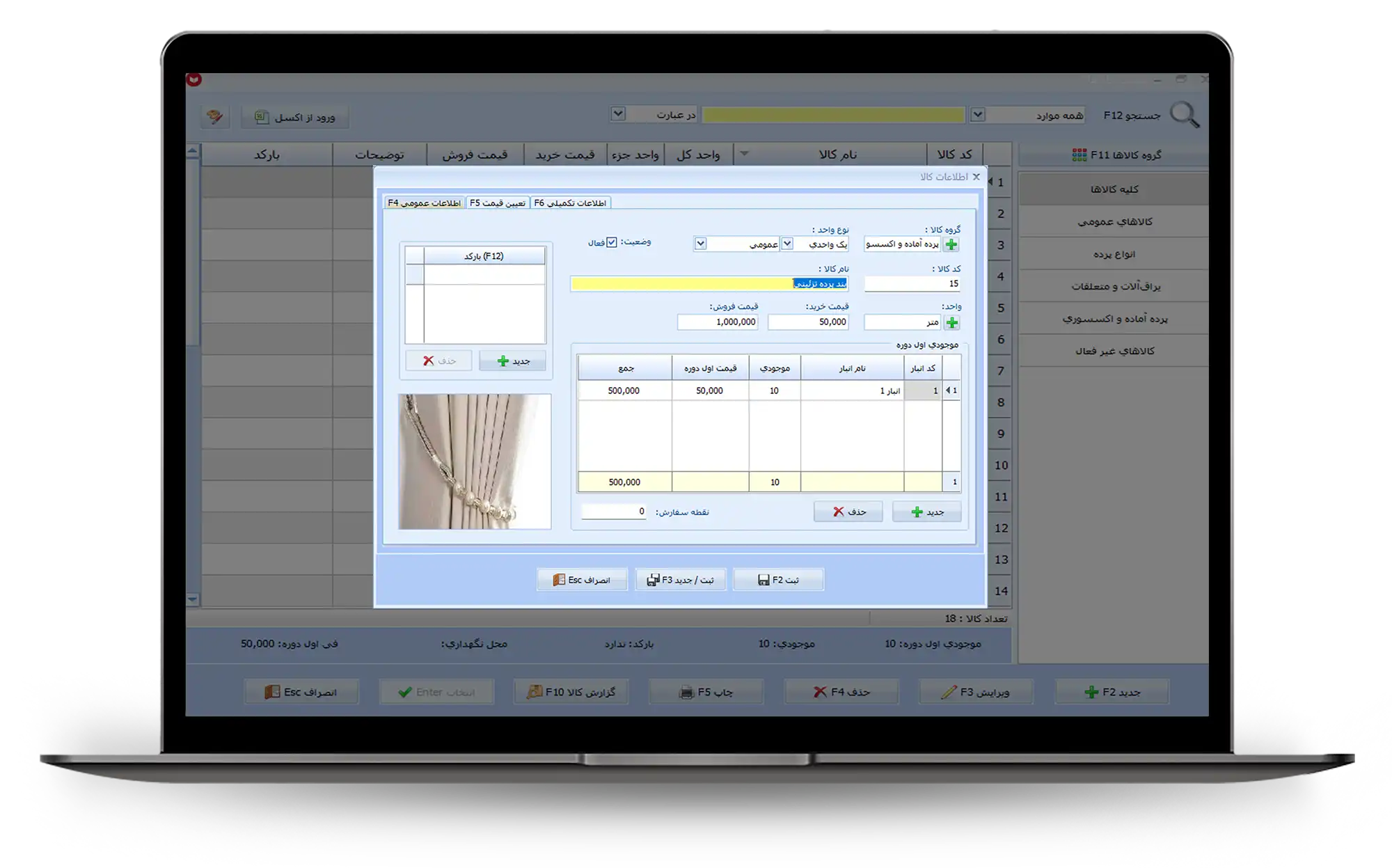Click green plus next to unit field
The height and width of the screenshot is (868, 1392).
click(951, 322)
